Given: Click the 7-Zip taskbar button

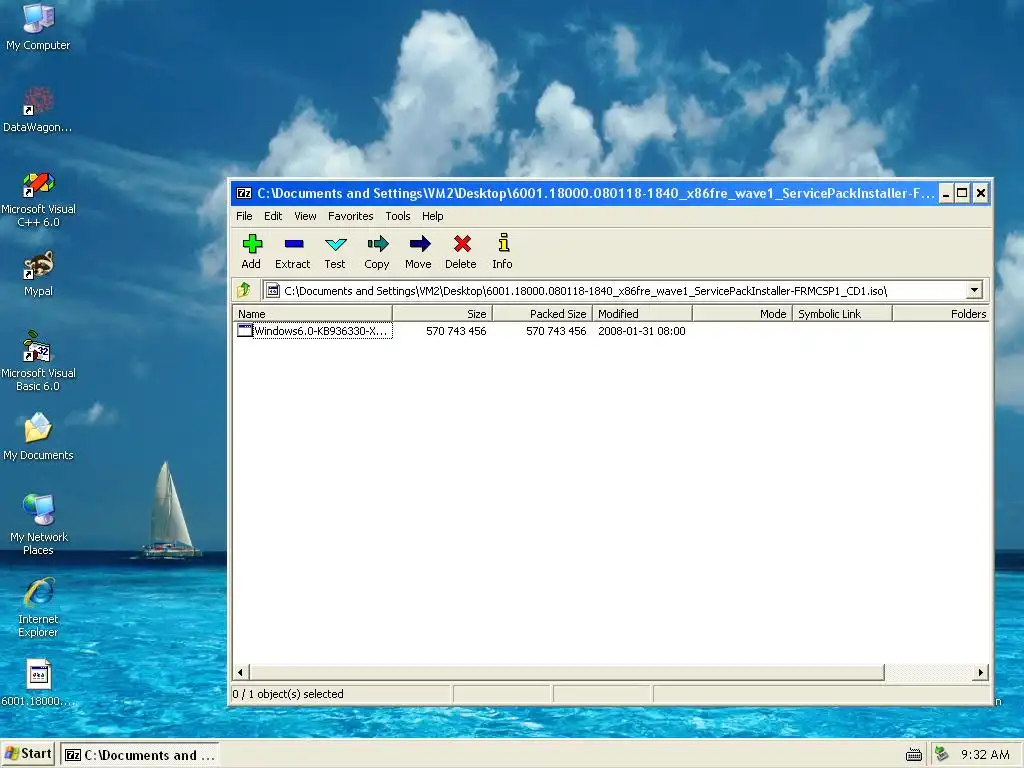Looking at the screenshot, I should pyautogui.click(x=140, y=755).
